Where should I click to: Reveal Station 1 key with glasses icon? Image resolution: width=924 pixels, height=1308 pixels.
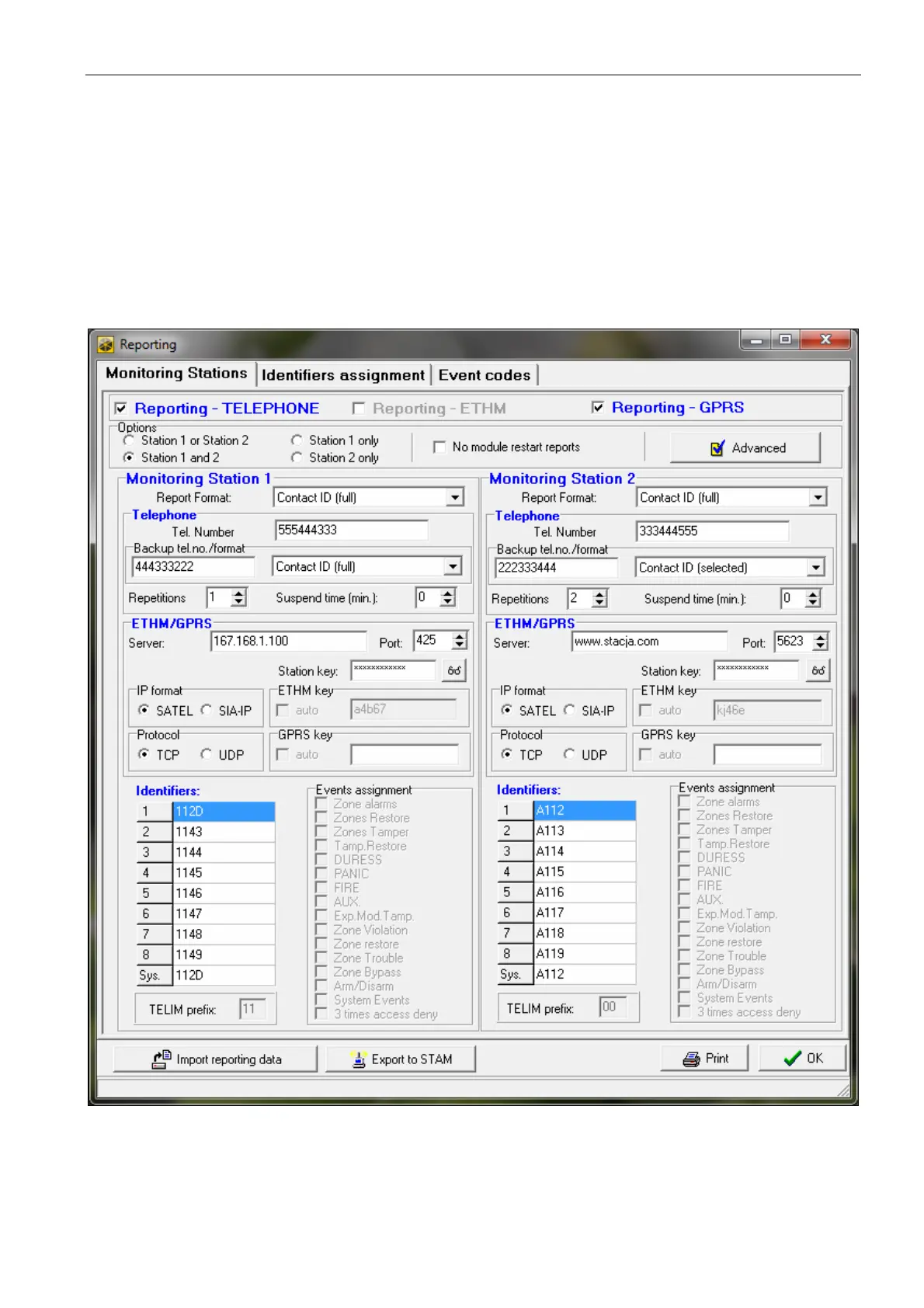(x=454, y=670)
